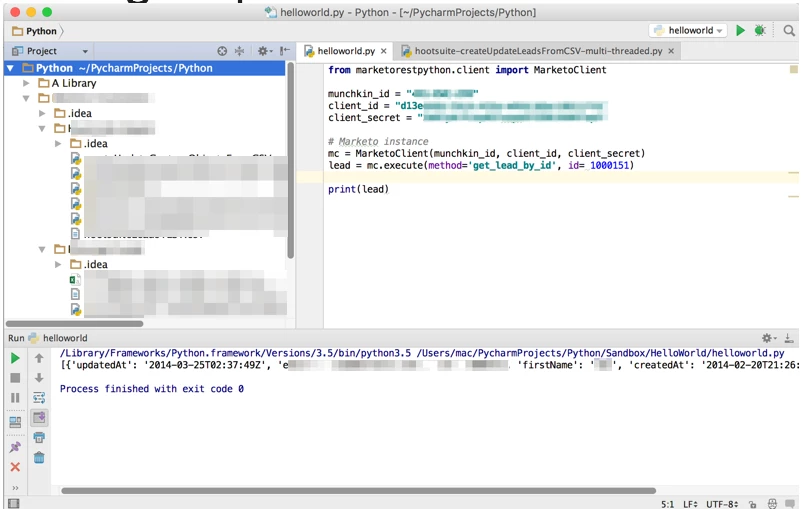Click the Restore Layout icon
This screenshot has height=509, width=804.
coord(15,422)
